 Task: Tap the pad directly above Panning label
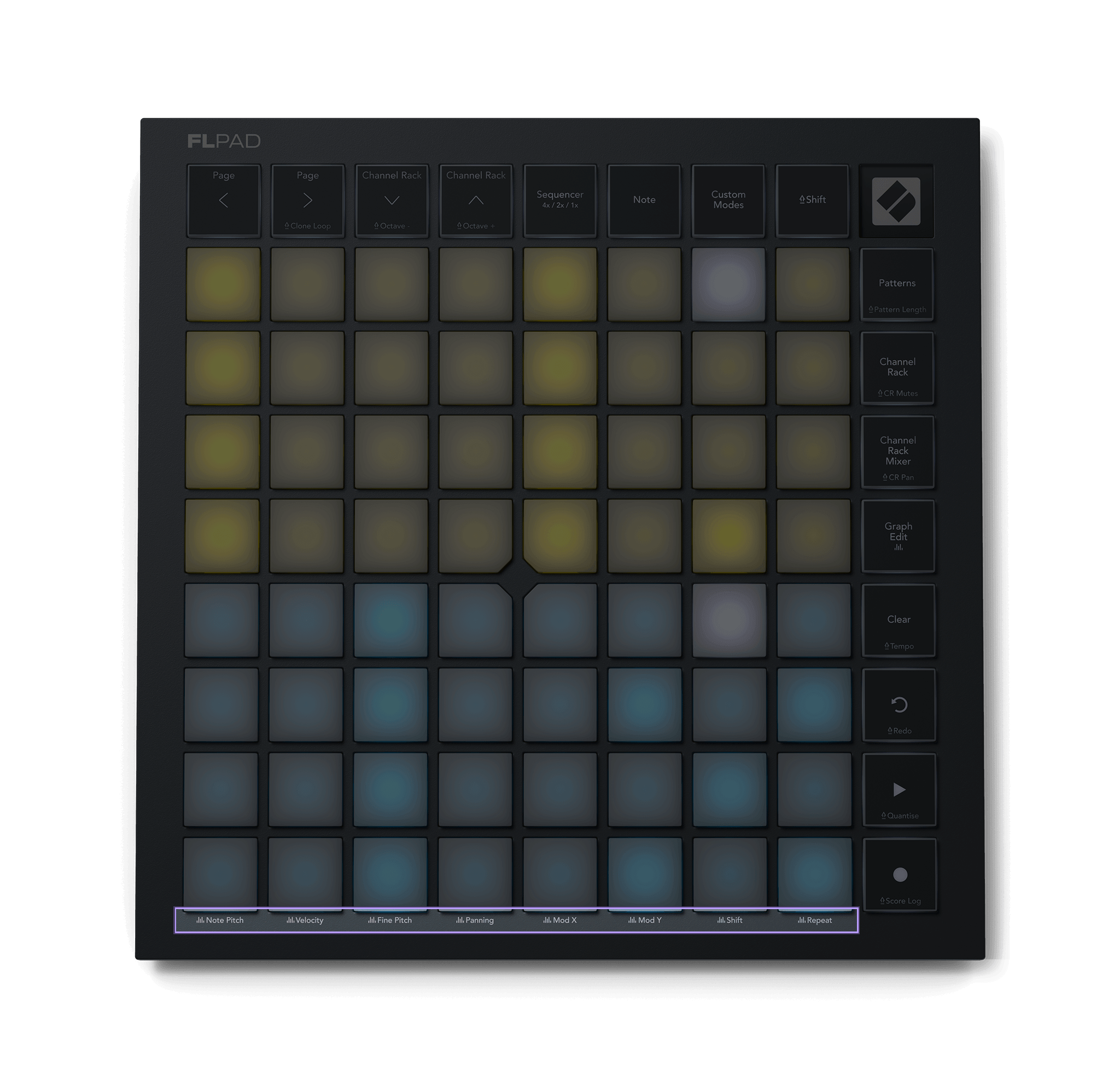click(475, 874)
